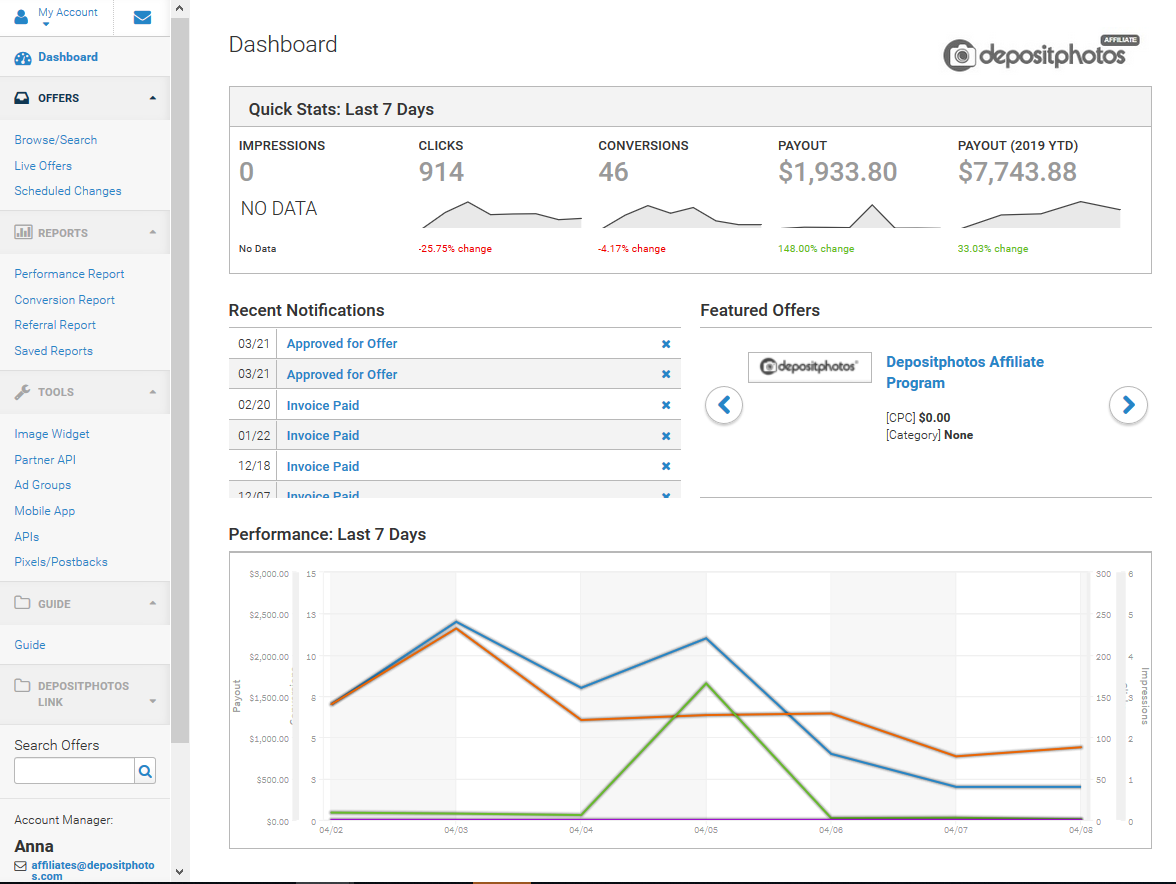Screen dimensions: 1176x884
Task: Click the Dashboard gauge icon
Action: coord(23,58)
